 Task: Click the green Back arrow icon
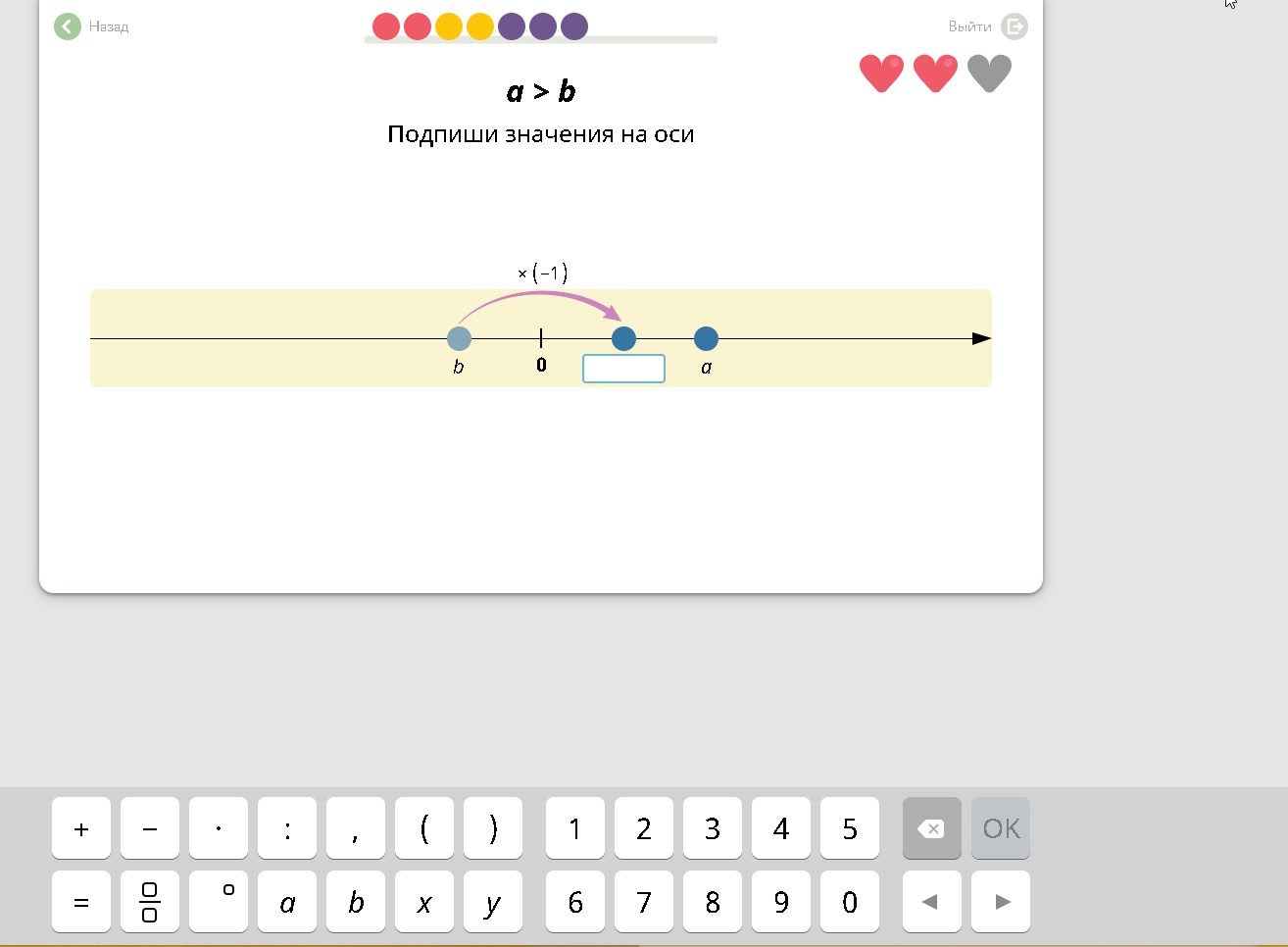pyautogui.click(x=68, y=26)
